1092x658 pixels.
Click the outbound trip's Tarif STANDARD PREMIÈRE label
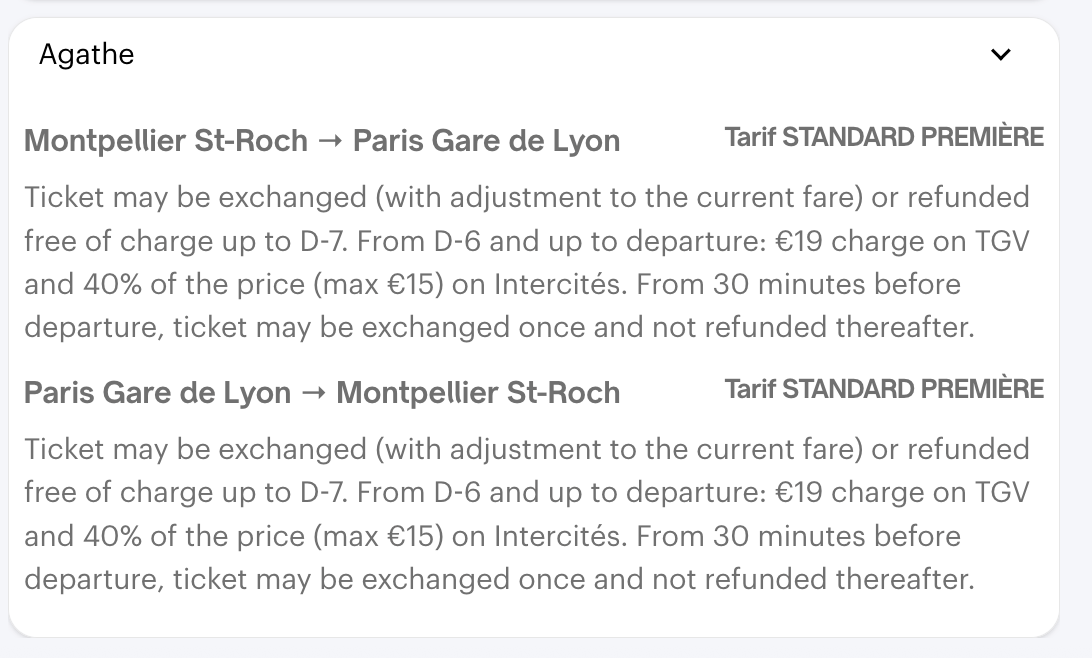[x=884, y=138]
